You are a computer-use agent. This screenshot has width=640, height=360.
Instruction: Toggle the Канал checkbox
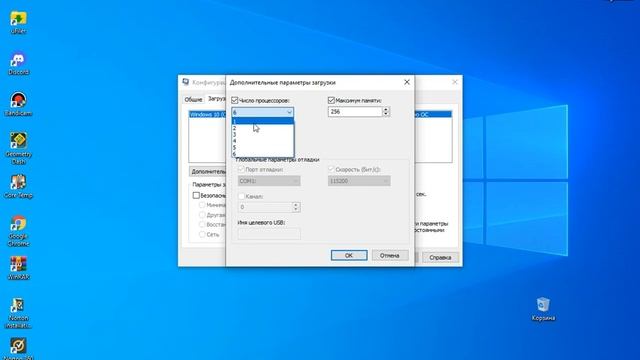(241, 196)
